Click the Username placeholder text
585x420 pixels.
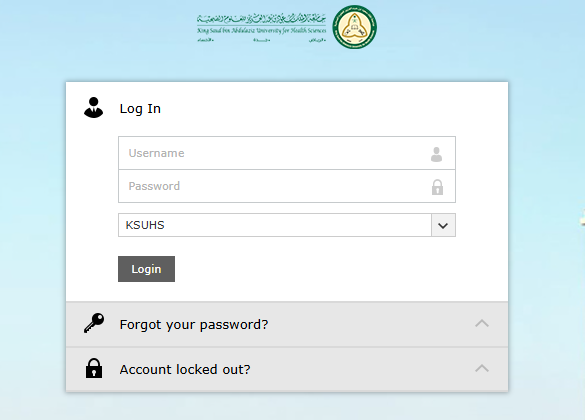(156, 153)
